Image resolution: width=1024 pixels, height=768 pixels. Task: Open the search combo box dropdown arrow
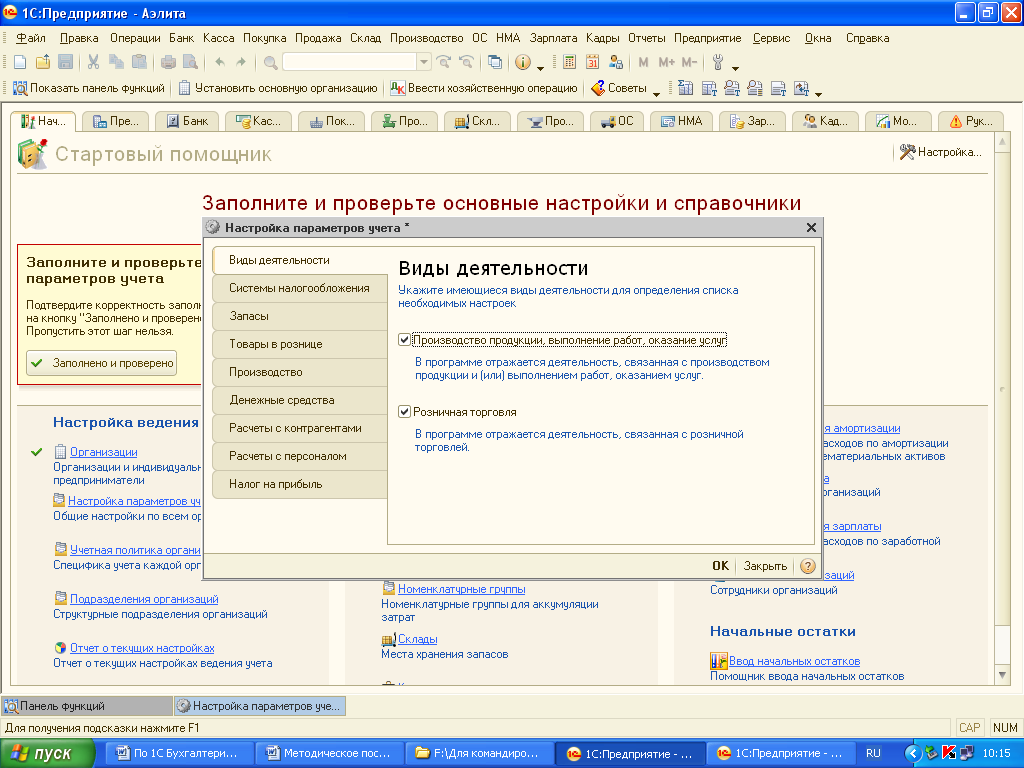[424, 62]
